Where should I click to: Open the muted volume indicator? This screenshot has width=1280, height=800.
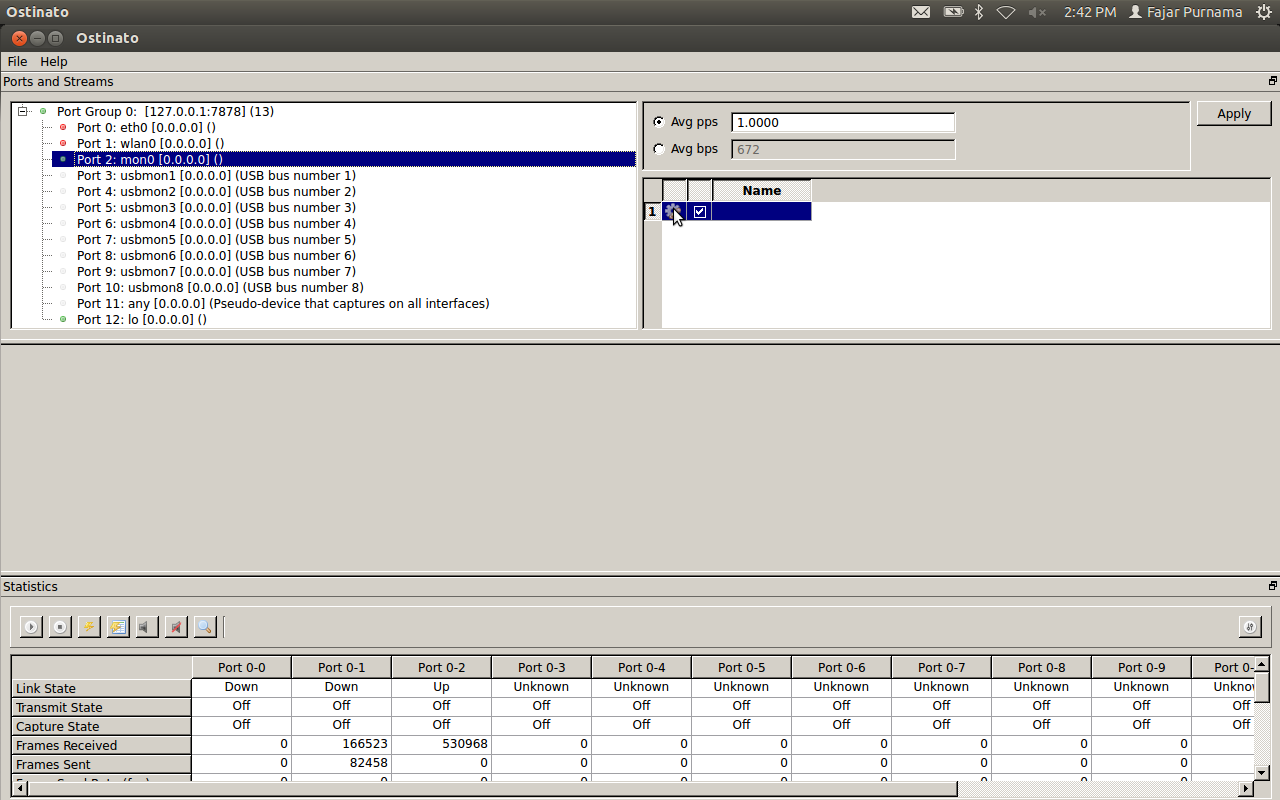pos(1037,12)
